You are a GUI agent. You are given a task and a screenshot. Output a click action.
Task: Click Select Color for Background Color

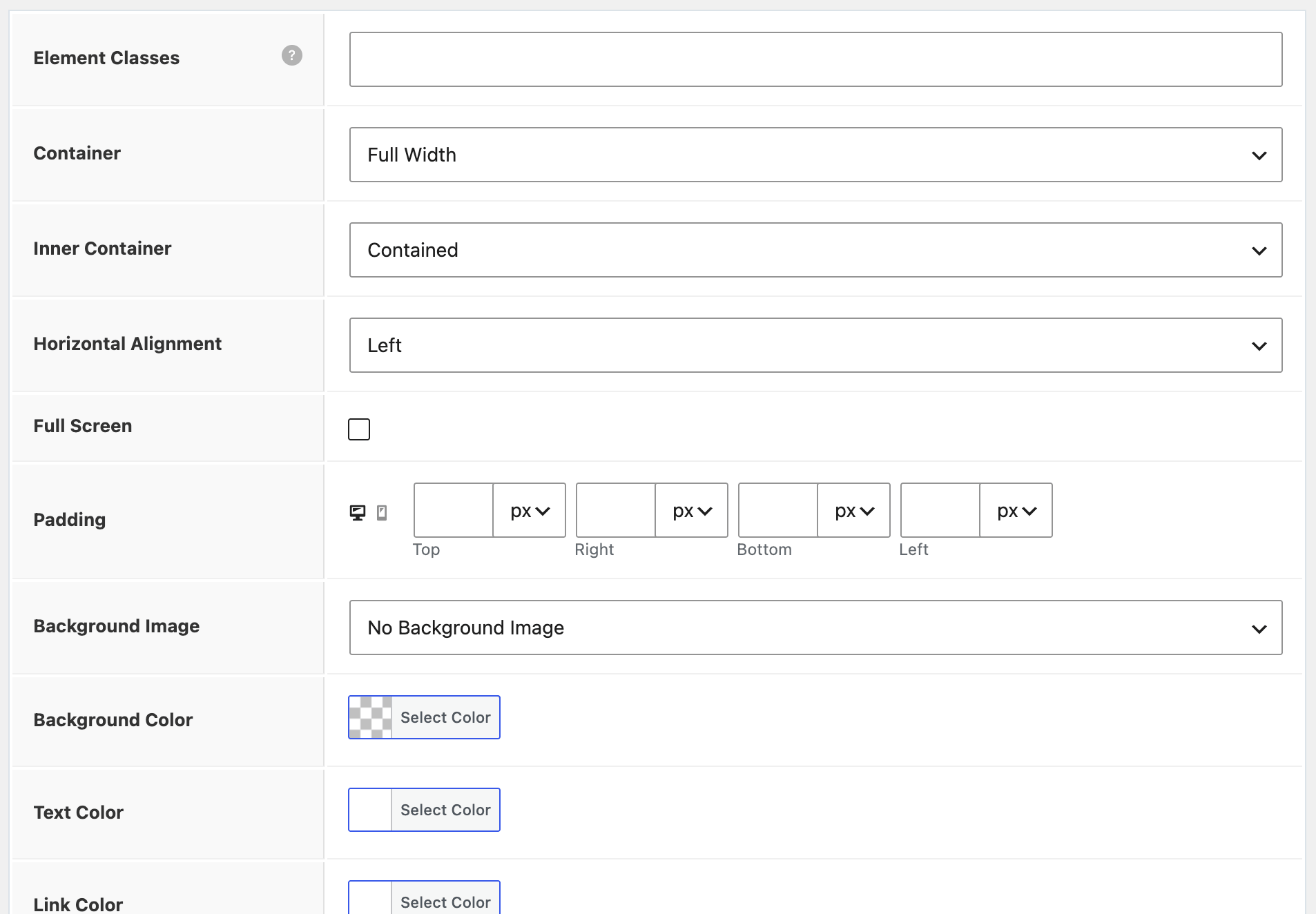pos(445,718)
